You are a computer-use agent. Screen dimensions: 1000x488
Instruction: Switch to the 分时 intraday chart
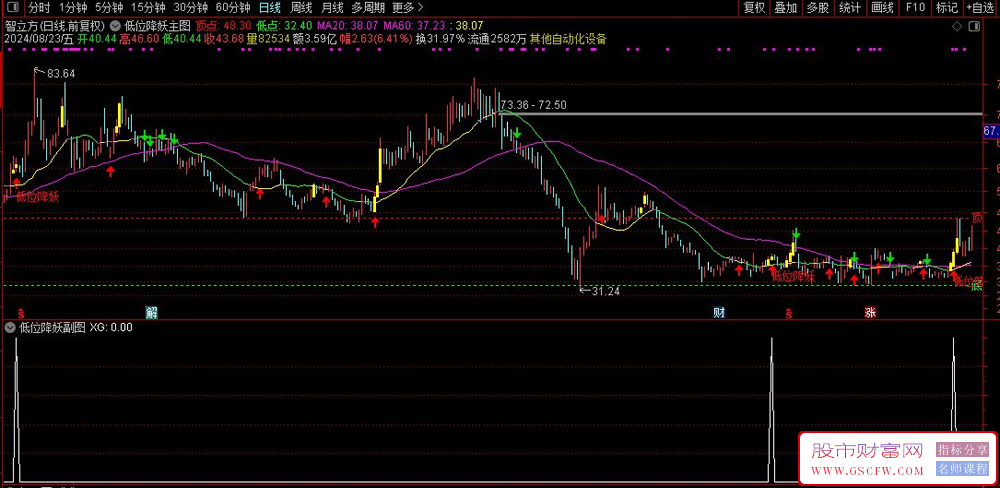(40, 8)
